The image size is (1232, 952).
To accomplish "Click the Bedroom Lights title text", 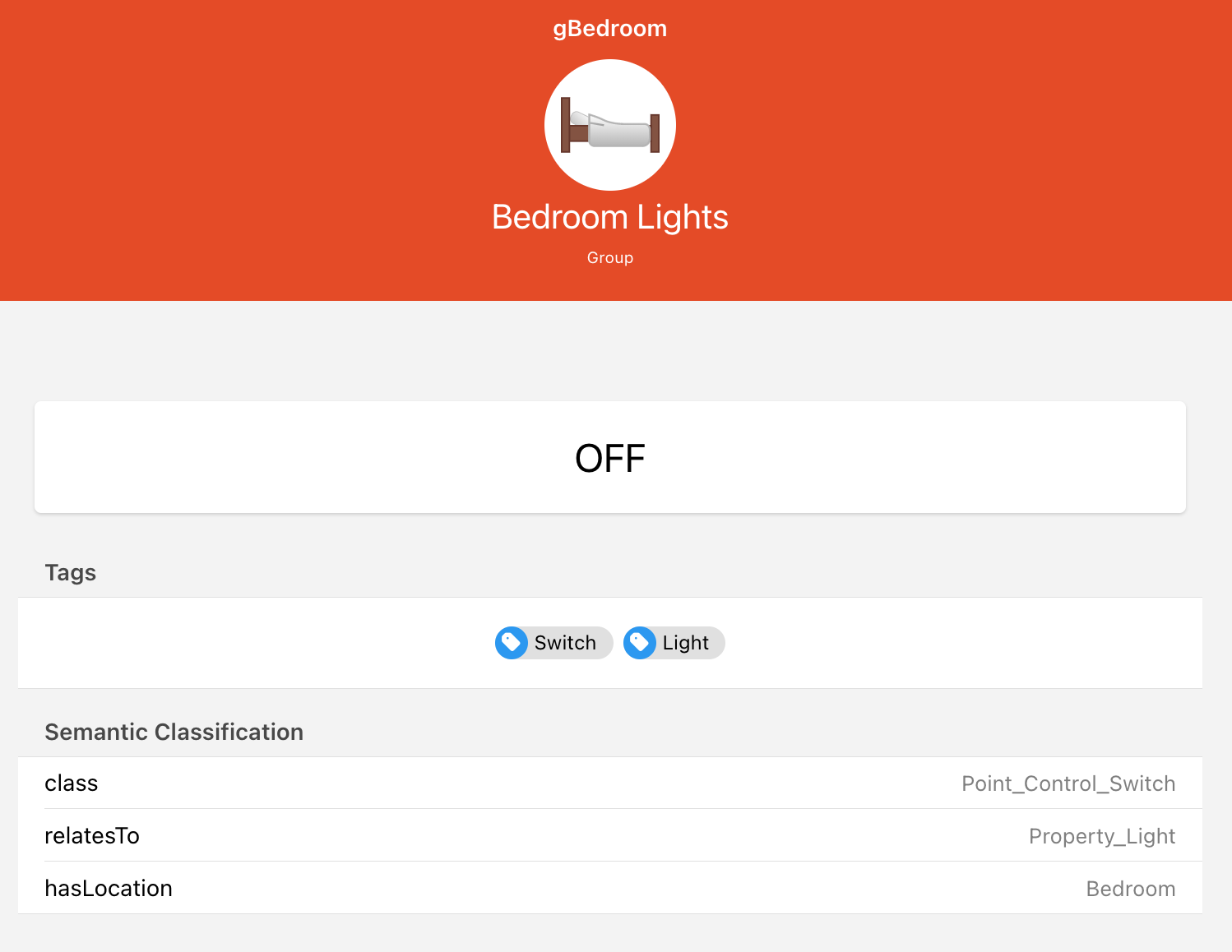I will (609, 216).
